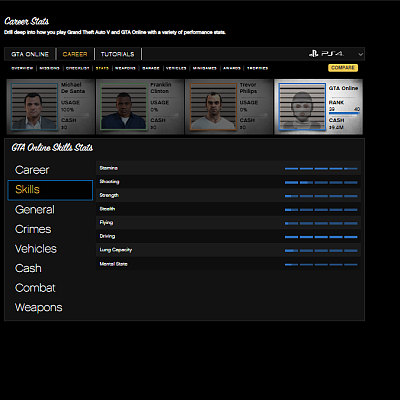
Task: Select General in the stats sidebar
Action: point(35,210)
